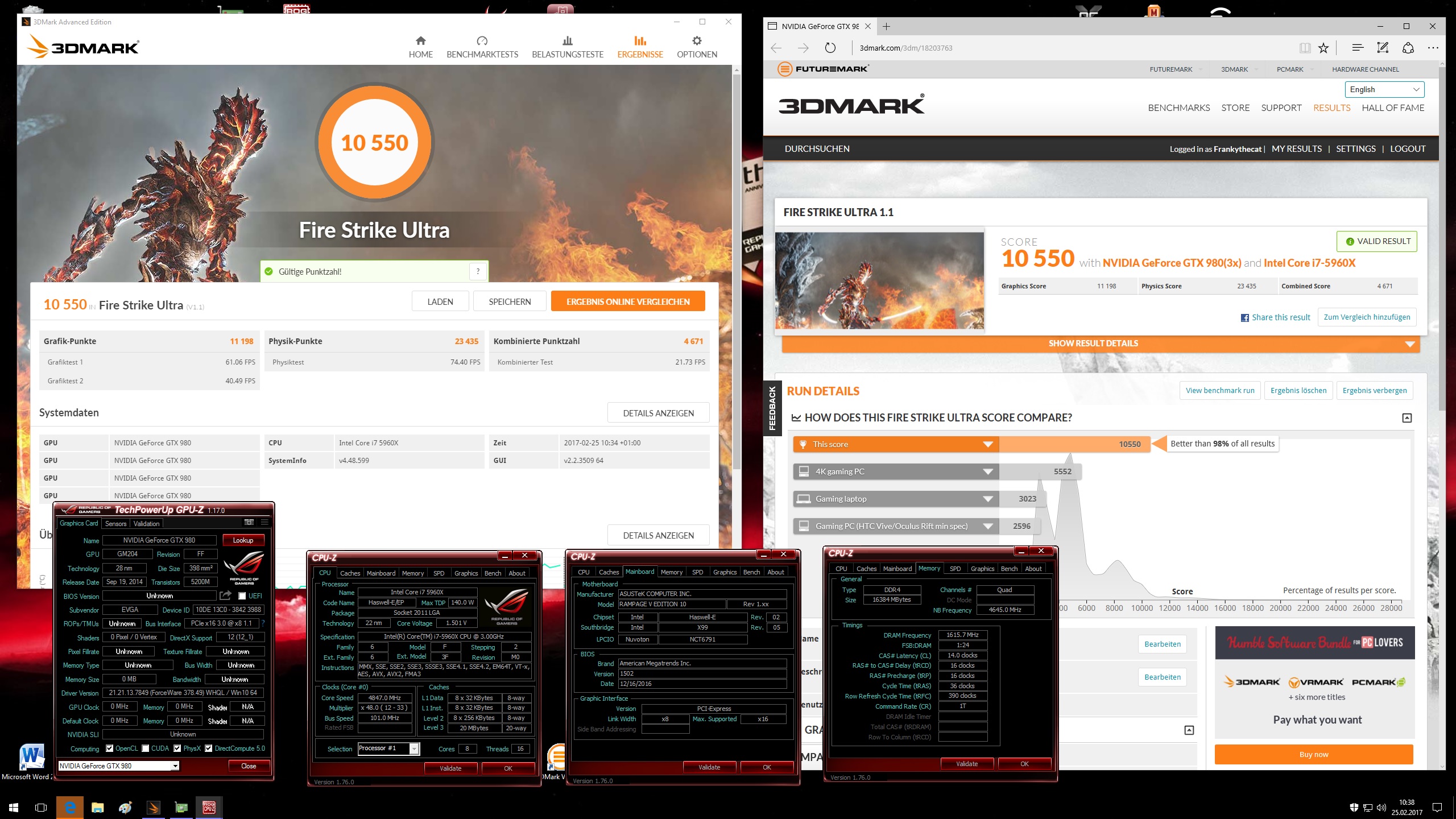Click the browser address bar URL
This screenshot has width=1456, height=819.
[x=905, y=48]
